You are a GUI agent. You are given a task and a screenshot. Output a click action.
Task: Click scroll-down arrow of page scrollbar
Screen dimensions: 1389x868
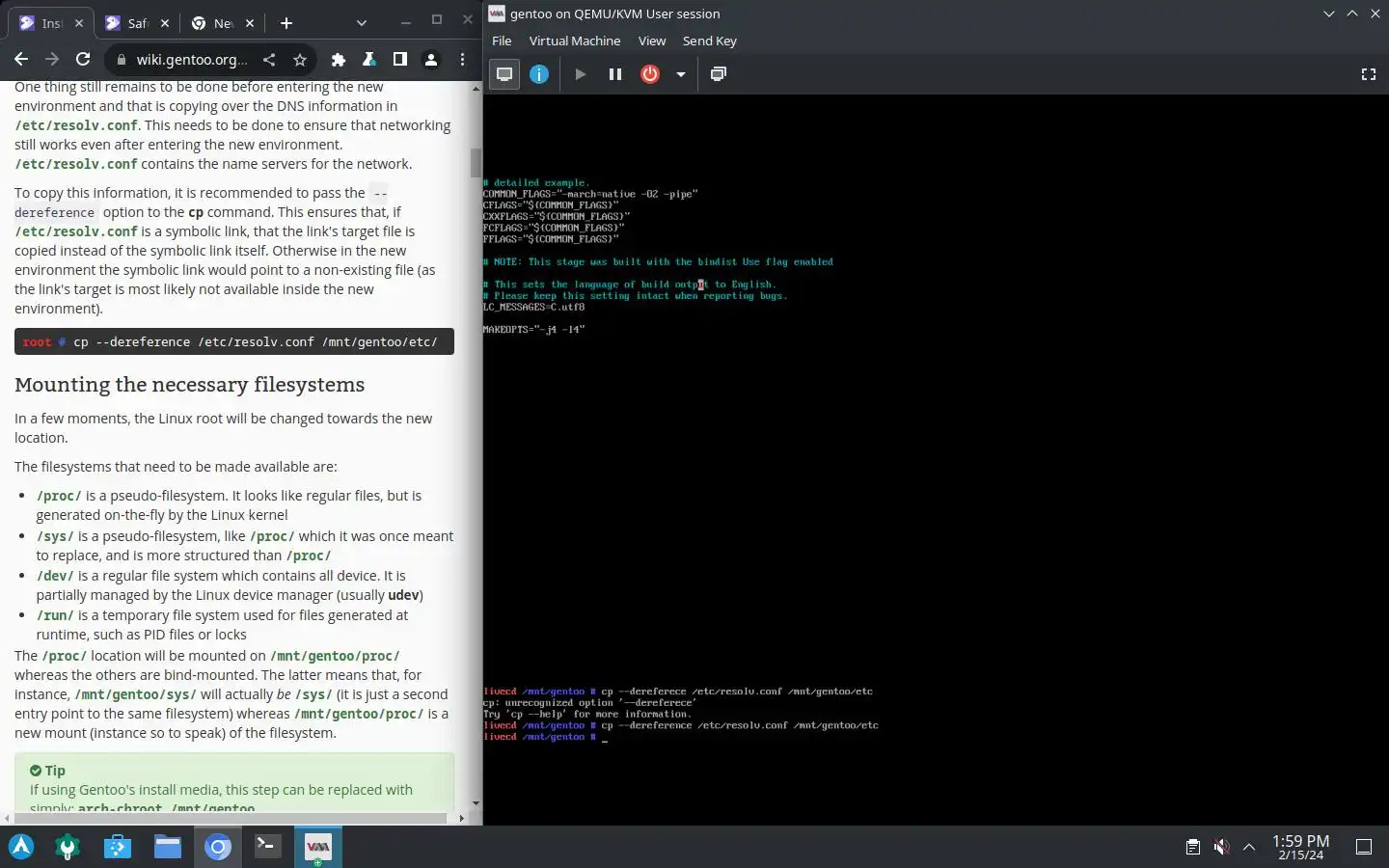pos(476,803)
